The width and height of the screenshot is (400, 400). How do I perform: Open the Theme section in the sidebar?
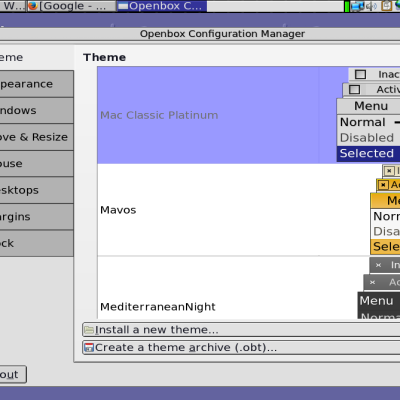(37, 57)
